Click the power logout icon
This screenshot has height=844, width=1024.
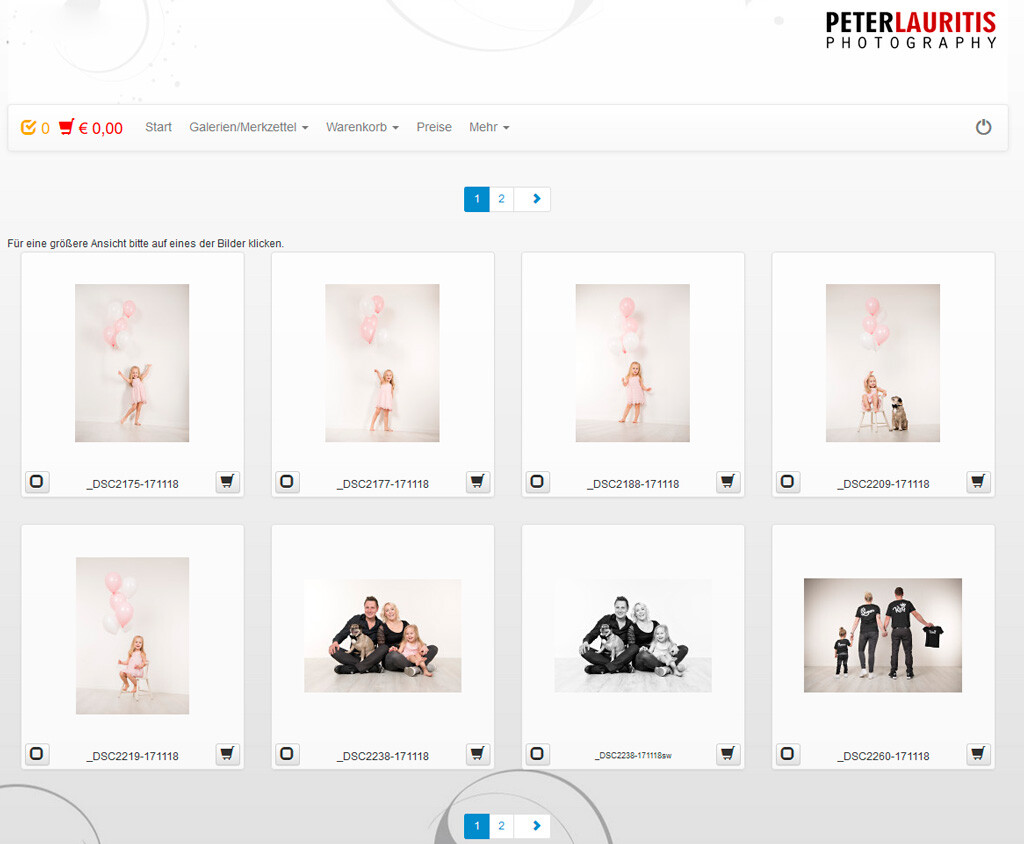pyautogui.click(x=984, y=127)
